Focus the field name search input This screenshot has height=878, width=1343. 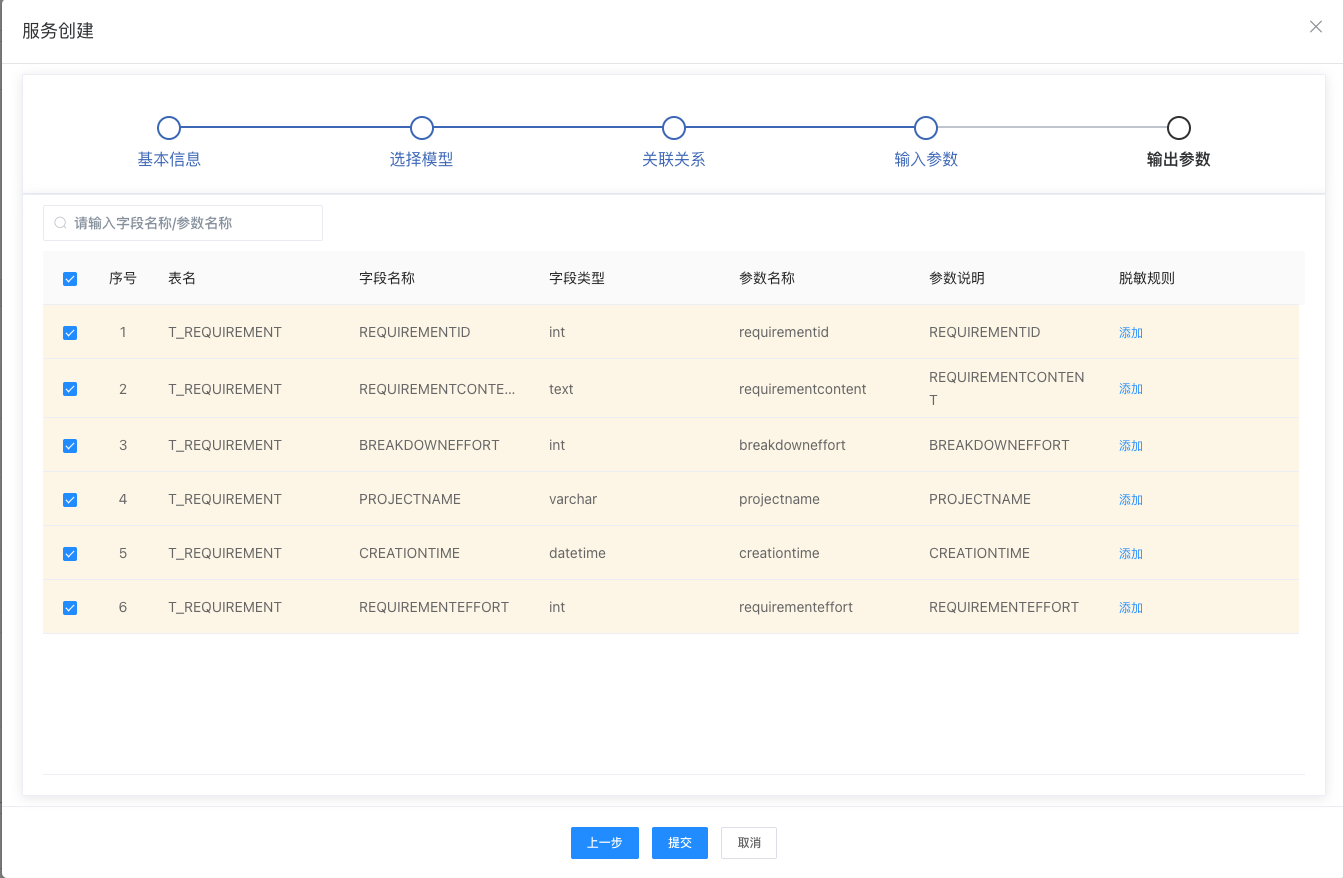pos(190,223)
